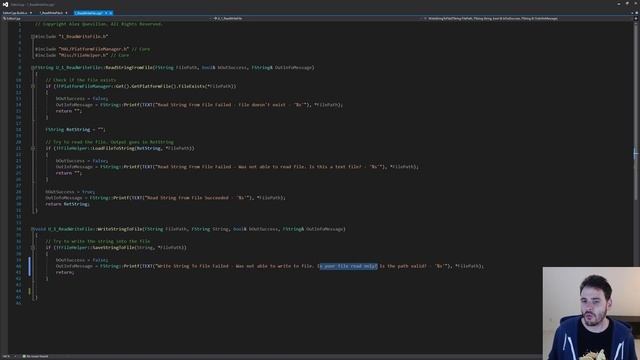This screenshot has height=360, width=640.
Task: Click the LoadFileToString call
Action: [113, 149]
